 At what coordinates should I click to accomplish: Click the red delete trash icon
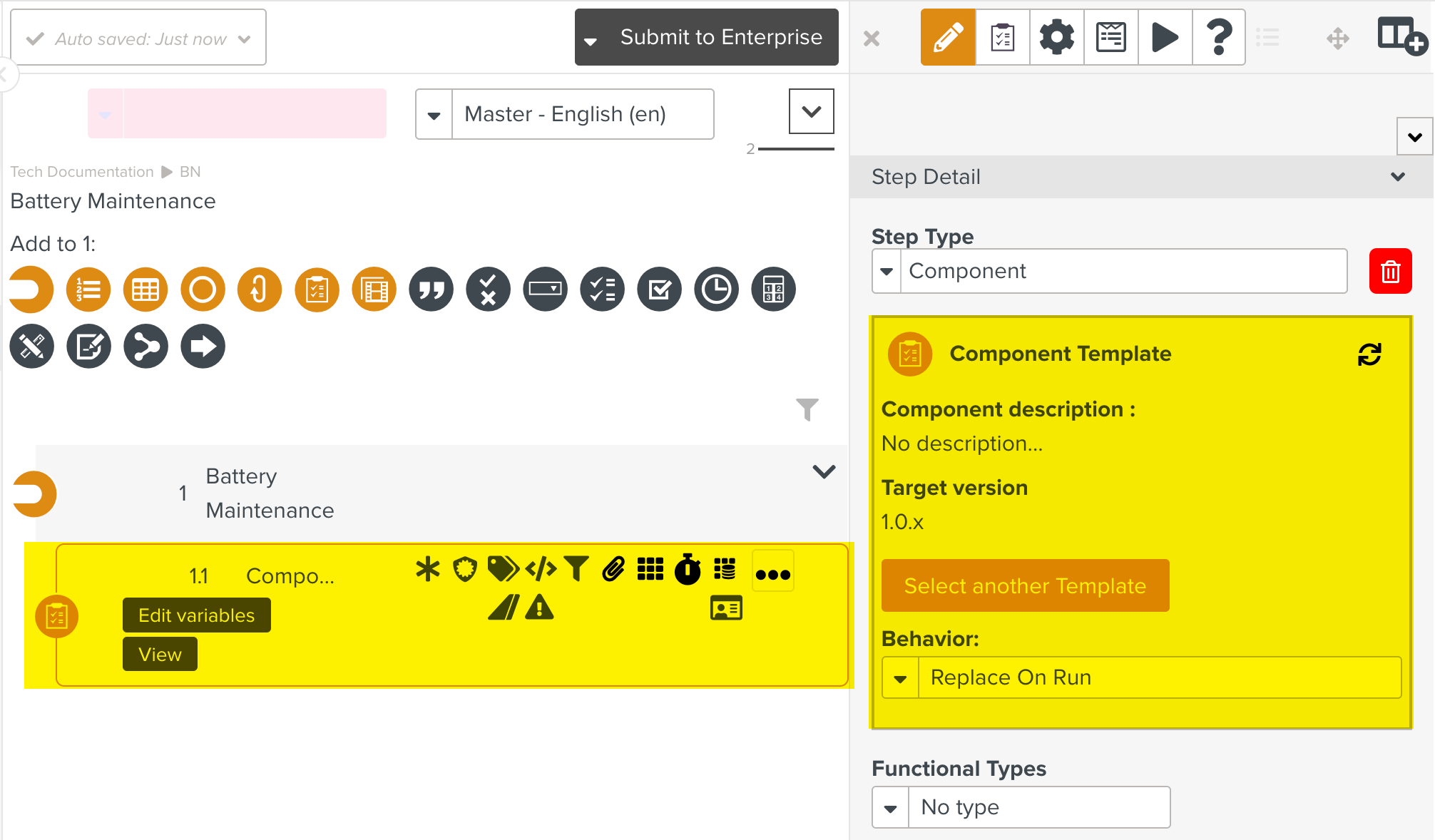[x=1389, y=272]
